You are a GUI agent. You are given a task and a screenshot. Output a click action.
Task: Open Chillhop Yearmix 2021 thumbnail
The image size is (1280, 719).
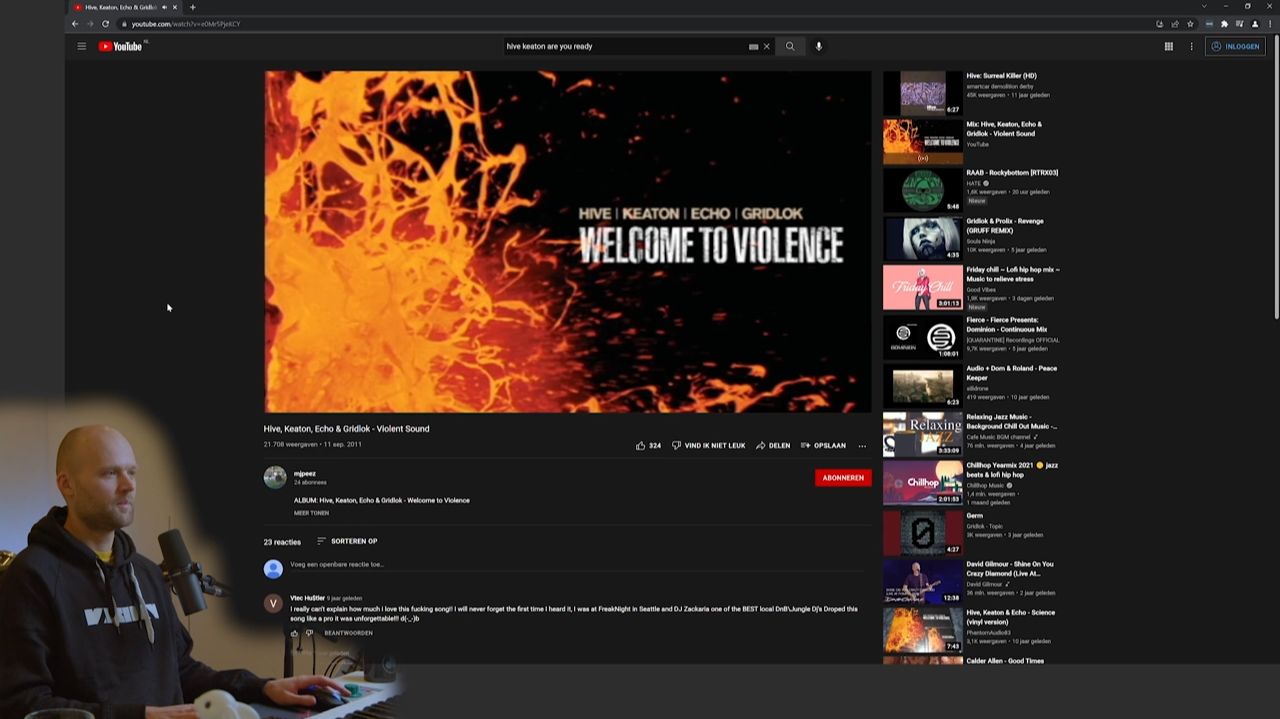(922, 483)
